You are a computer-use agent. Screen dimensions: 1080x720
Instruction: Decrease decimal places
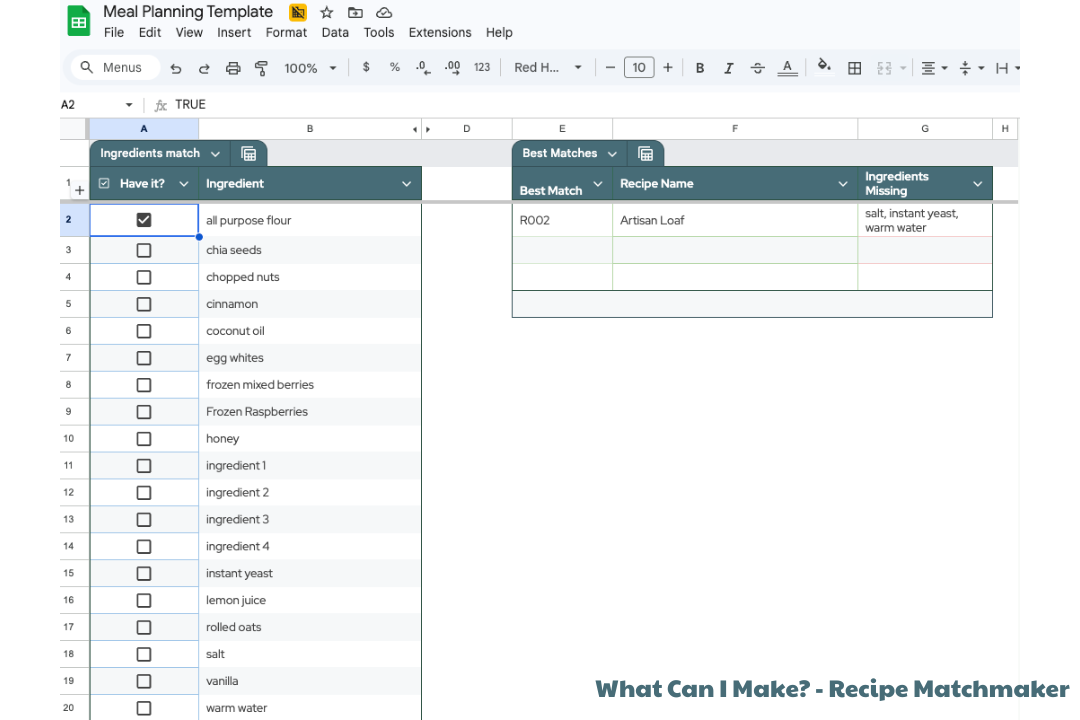point(423,68)
